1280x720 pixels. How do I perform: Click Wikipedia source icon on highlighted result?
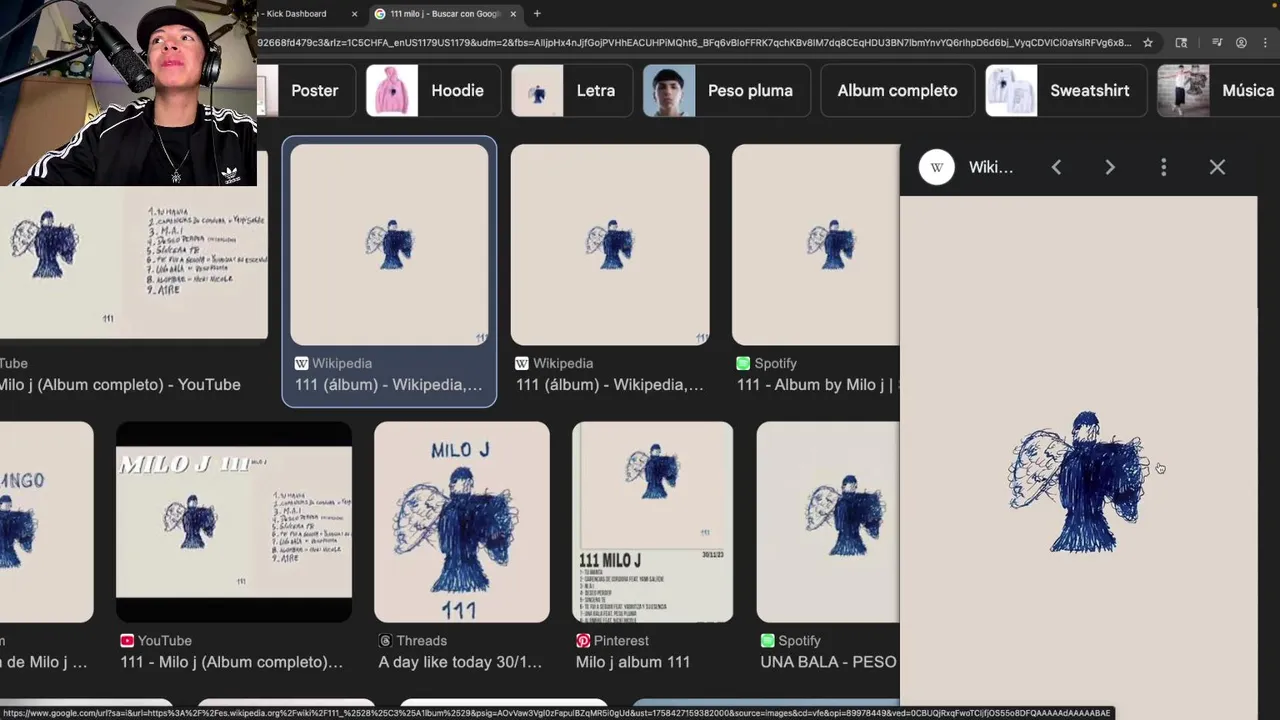click(x=301, y=364)
